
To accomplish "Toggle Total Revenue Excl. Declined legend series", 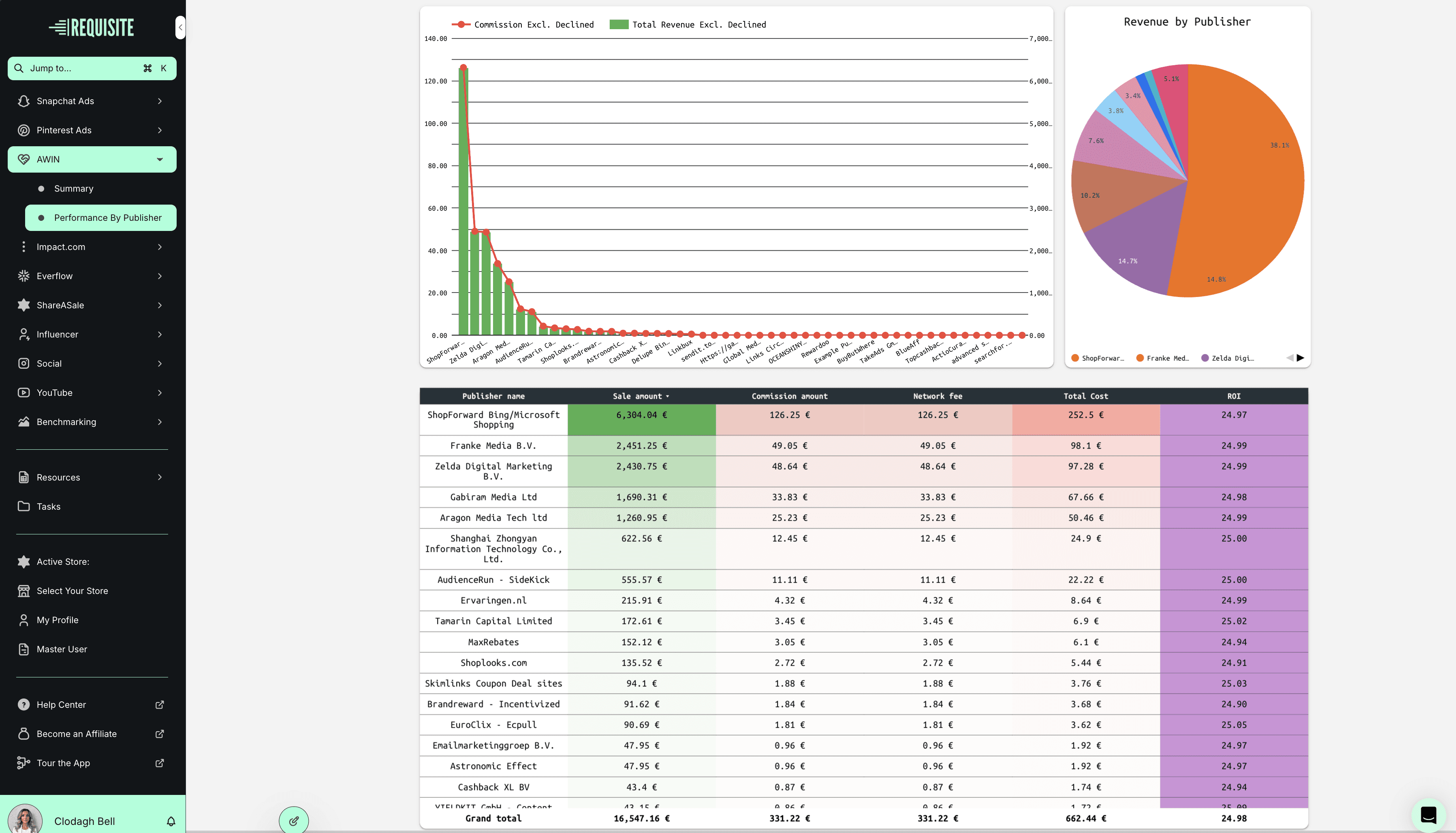I will [688, 25].
